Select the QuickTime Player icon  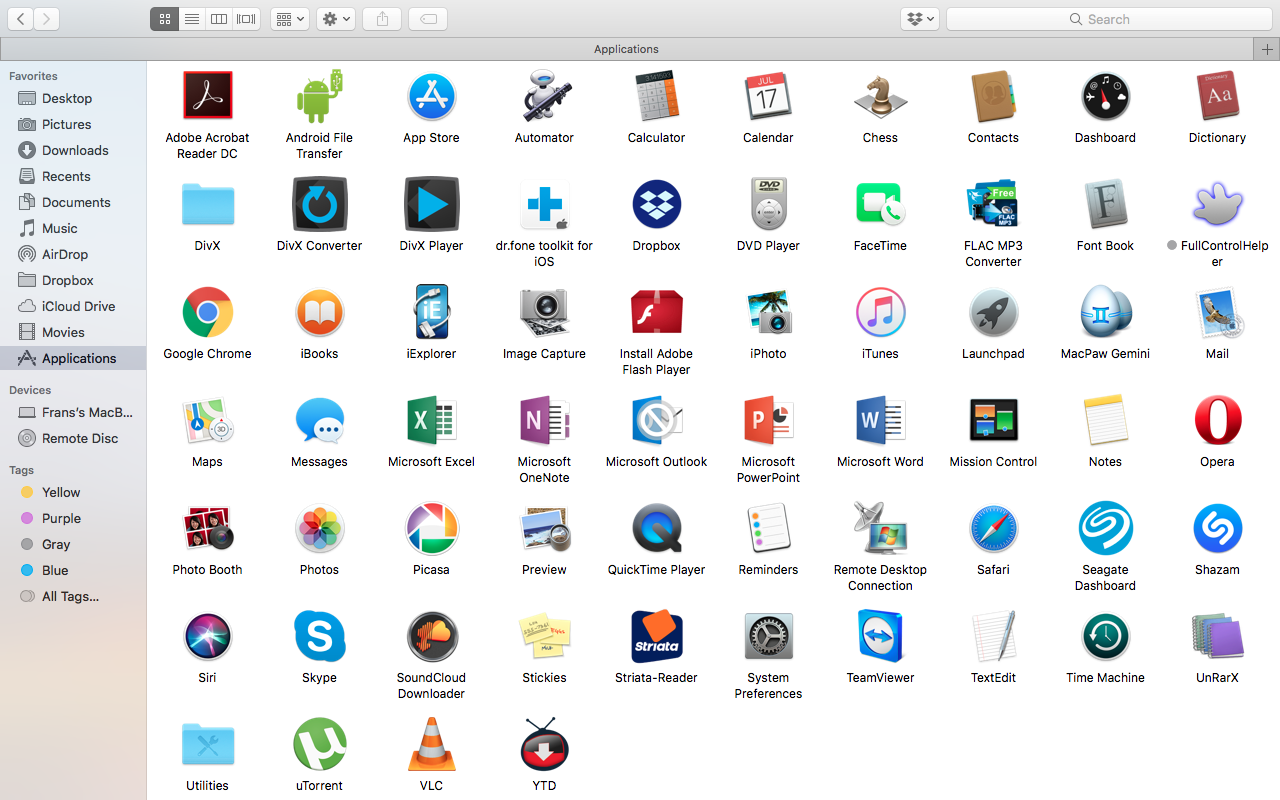(656, 528)
